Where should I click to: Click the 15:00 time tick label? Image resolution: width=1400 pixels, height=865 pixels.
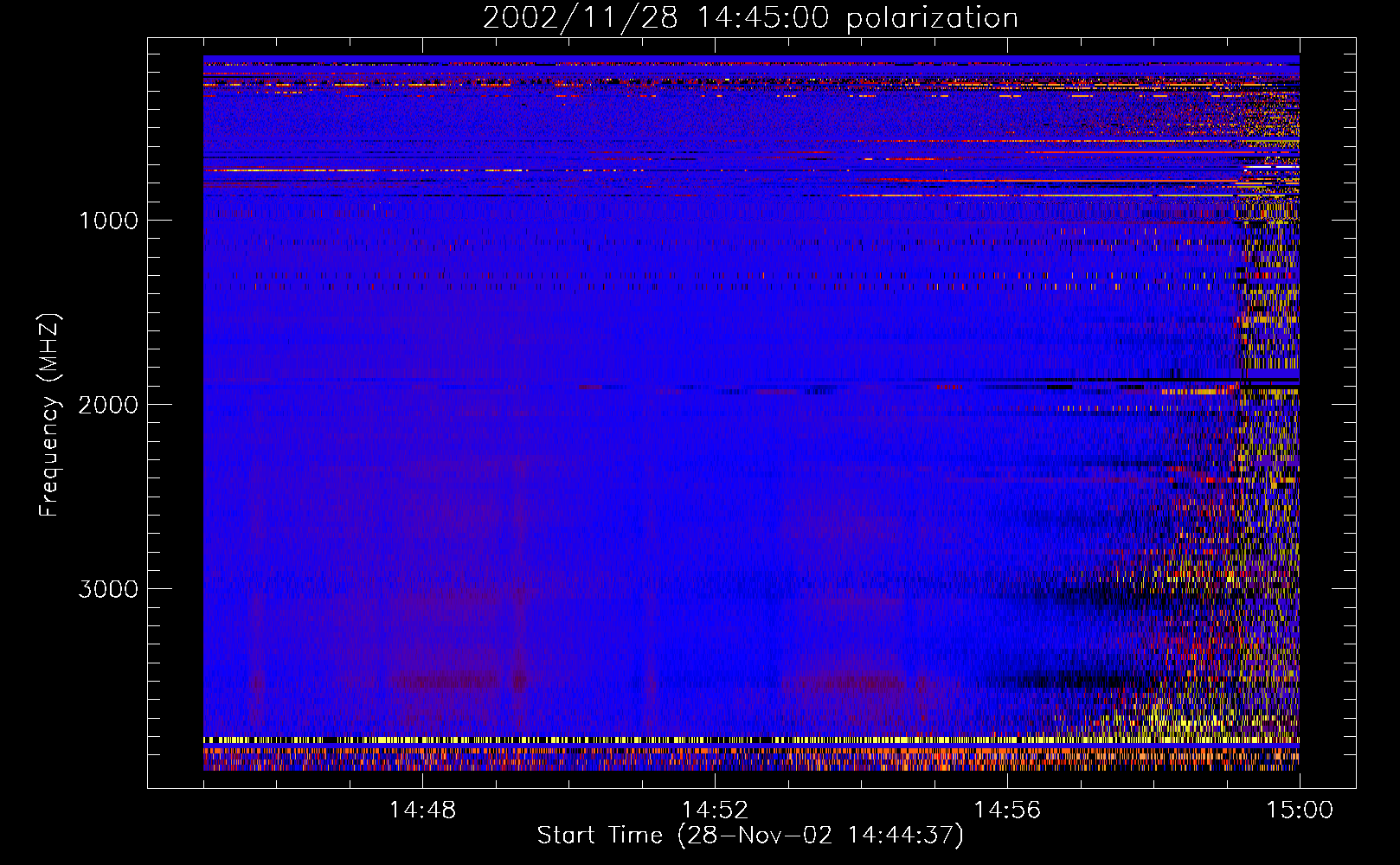click(1300, 811)
